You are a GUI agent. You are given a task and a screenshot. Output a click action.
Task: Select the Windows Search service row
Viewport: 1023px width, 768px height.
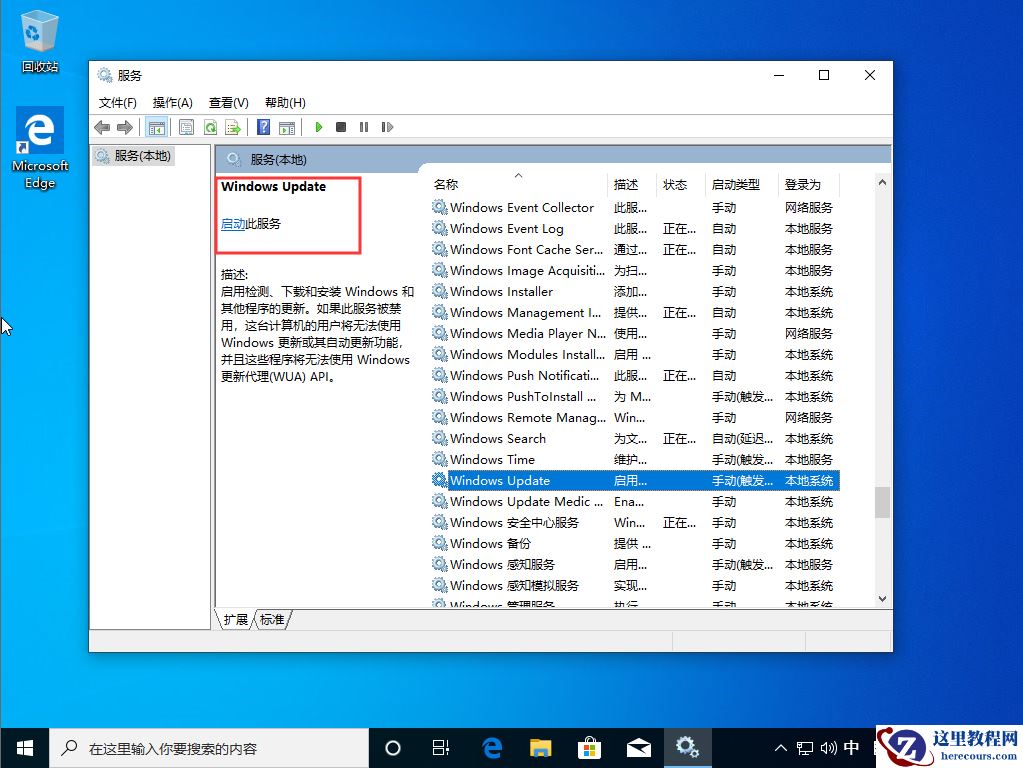coord(498,438)
